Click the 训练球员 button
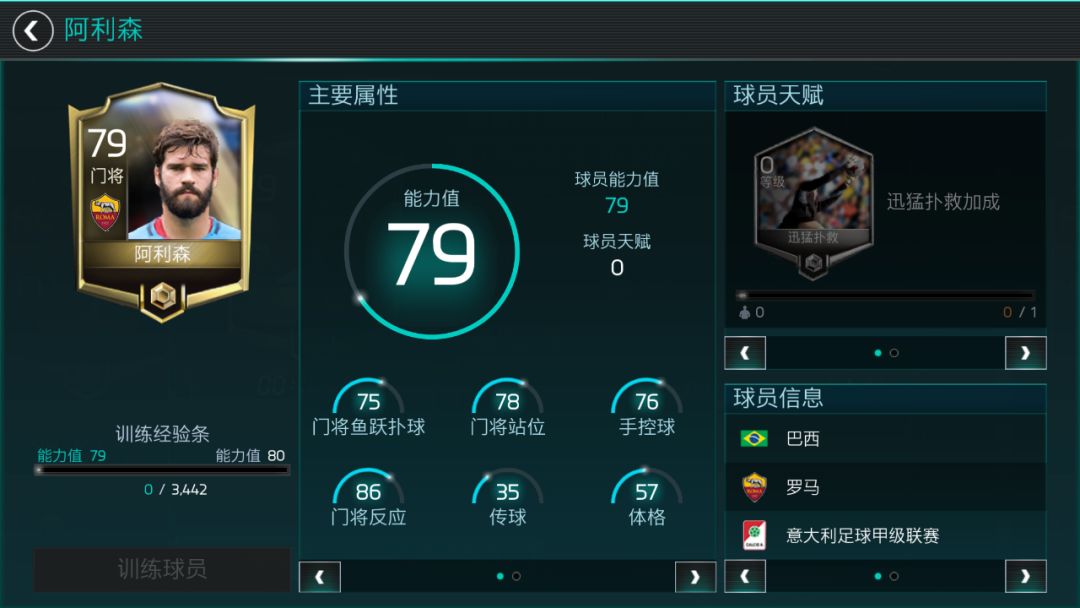The height and width of the screenshot is (608, 1080). coord(162,569)
